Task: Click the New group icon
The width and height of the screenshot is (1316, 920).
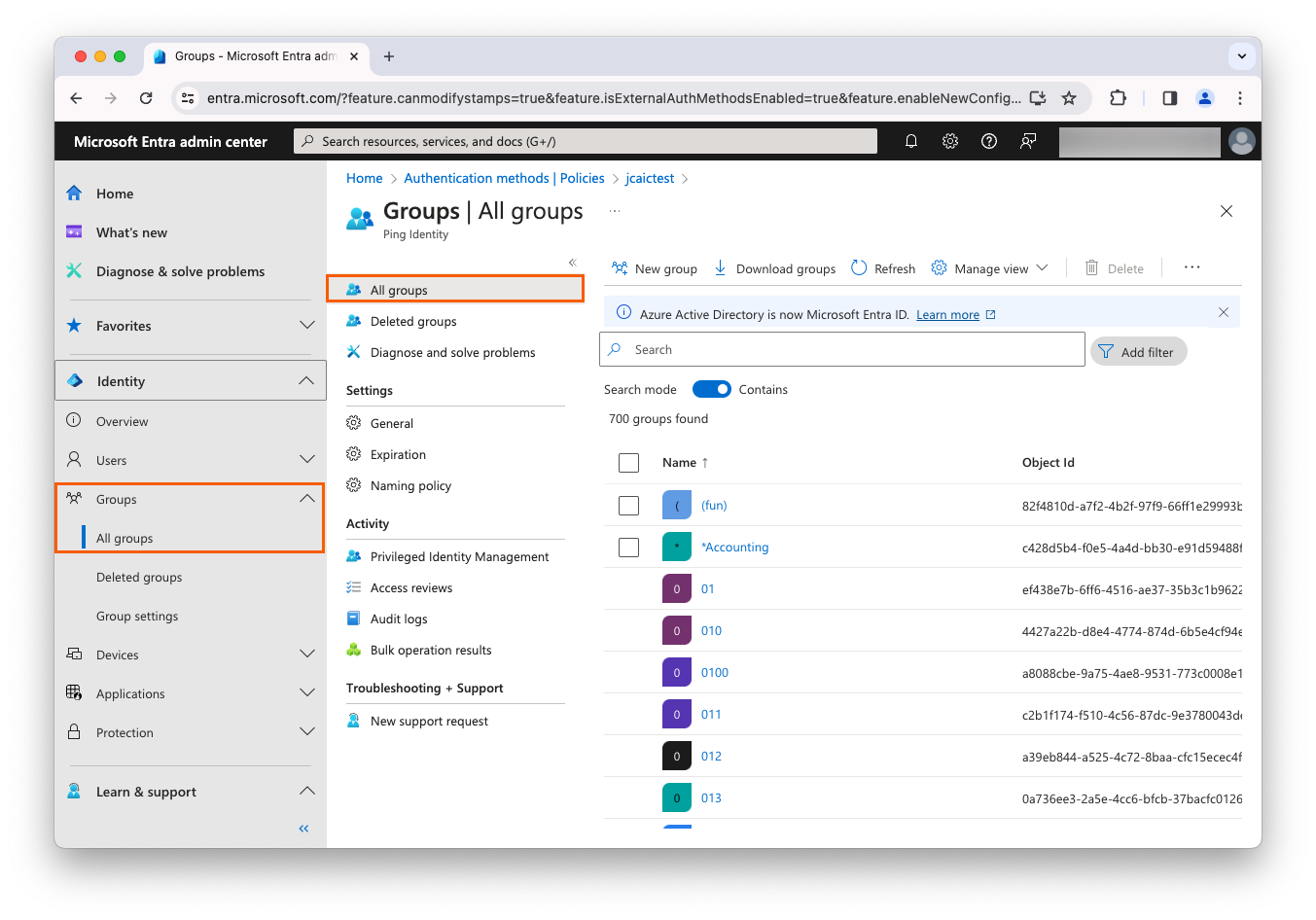Action: point(620,268)
